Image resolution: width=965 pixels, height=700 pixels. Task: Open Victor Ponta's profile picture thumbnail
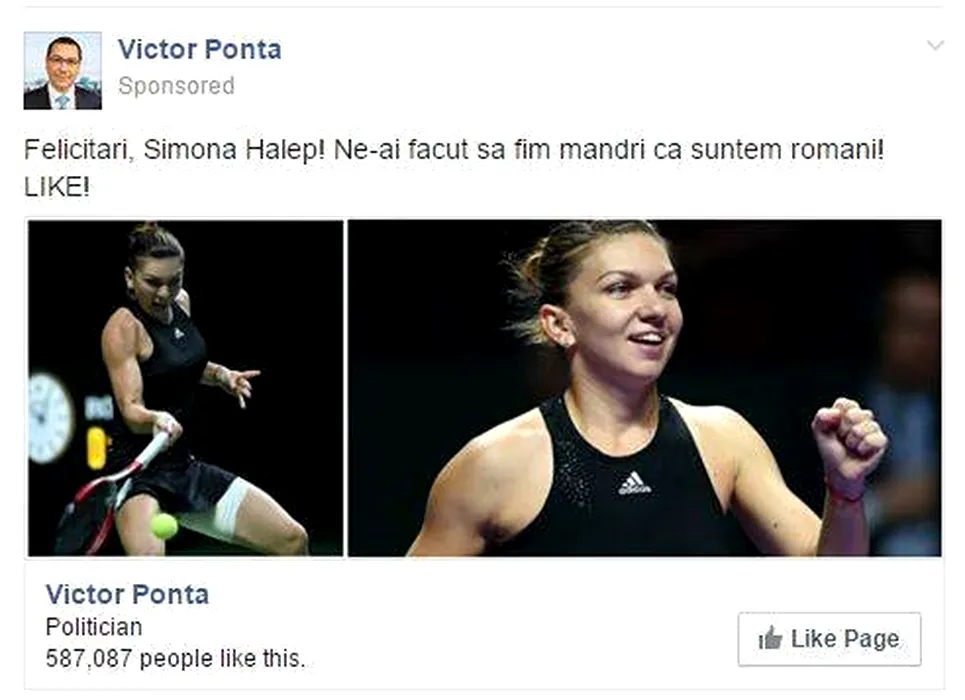[x=62, y=70]
